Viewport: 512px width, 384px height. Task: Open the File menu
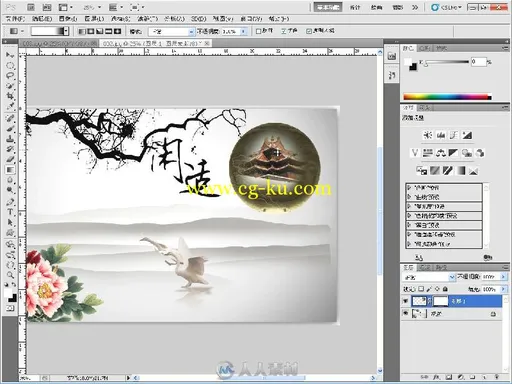[x=15, y=19]
